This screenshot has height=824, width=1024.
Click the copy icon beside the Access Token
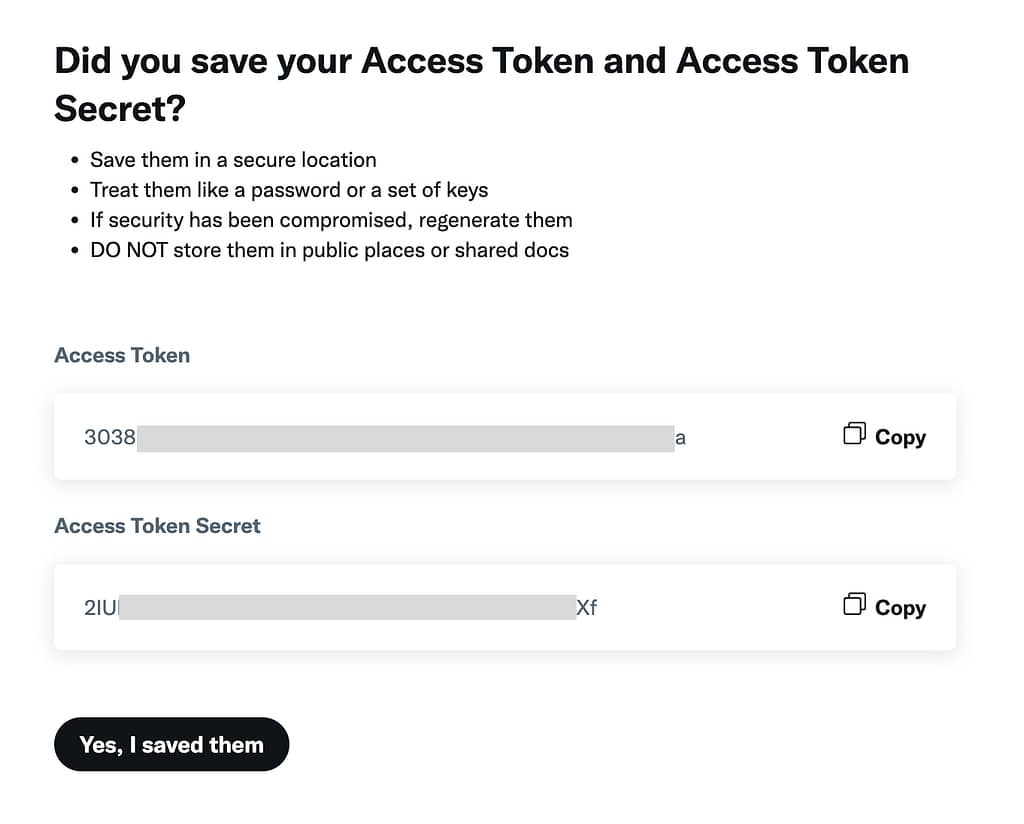pos(854,434)
